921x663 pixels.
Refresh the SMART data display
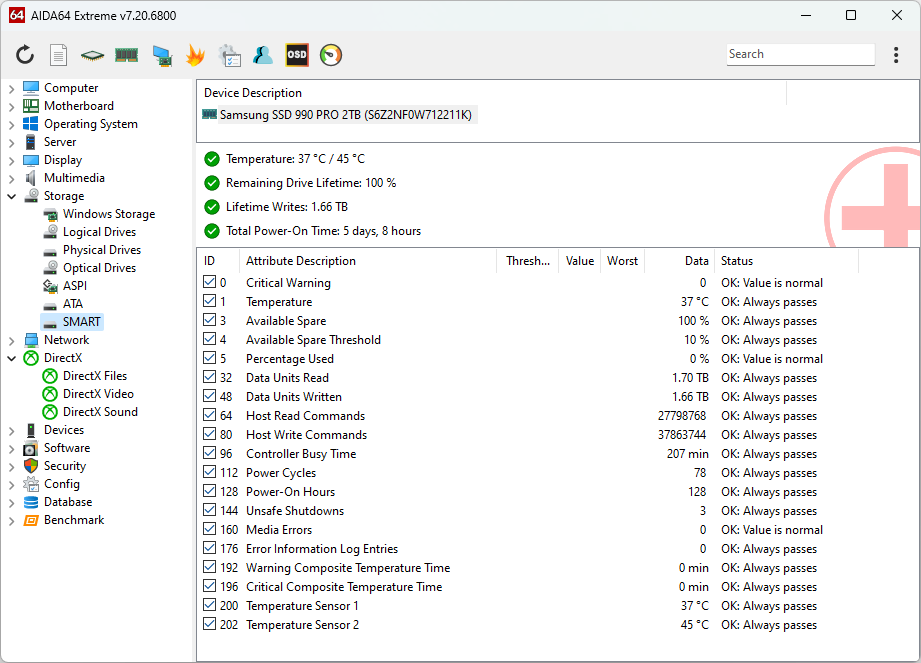point(25,54)
